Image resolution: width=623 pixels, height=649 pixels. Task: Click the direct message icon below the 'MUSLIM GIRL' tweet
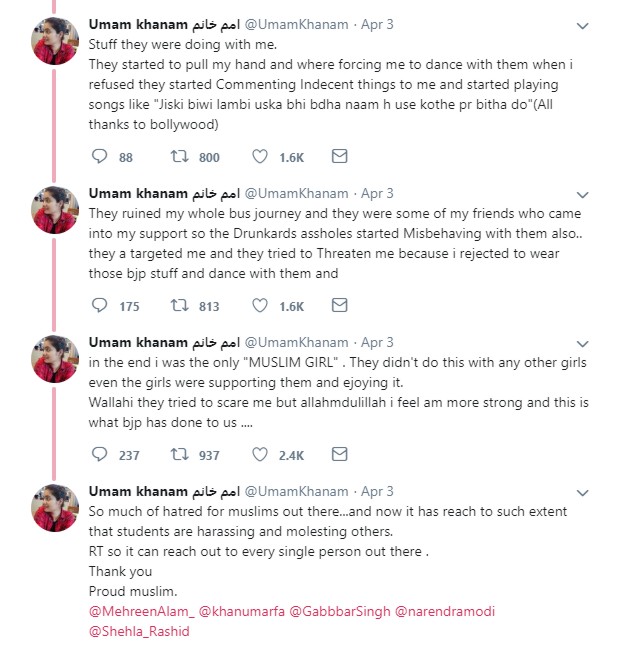[x=339, y=454]
